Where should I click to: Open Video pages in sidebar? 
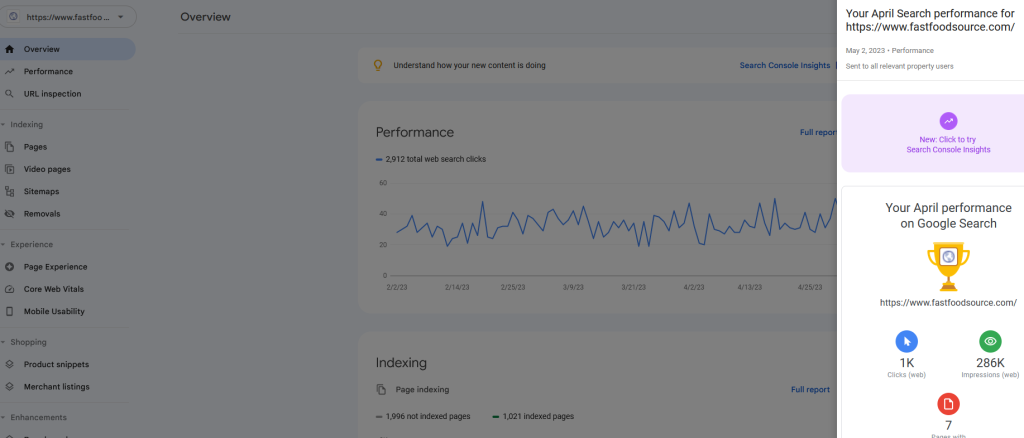[x=47, y=169]
